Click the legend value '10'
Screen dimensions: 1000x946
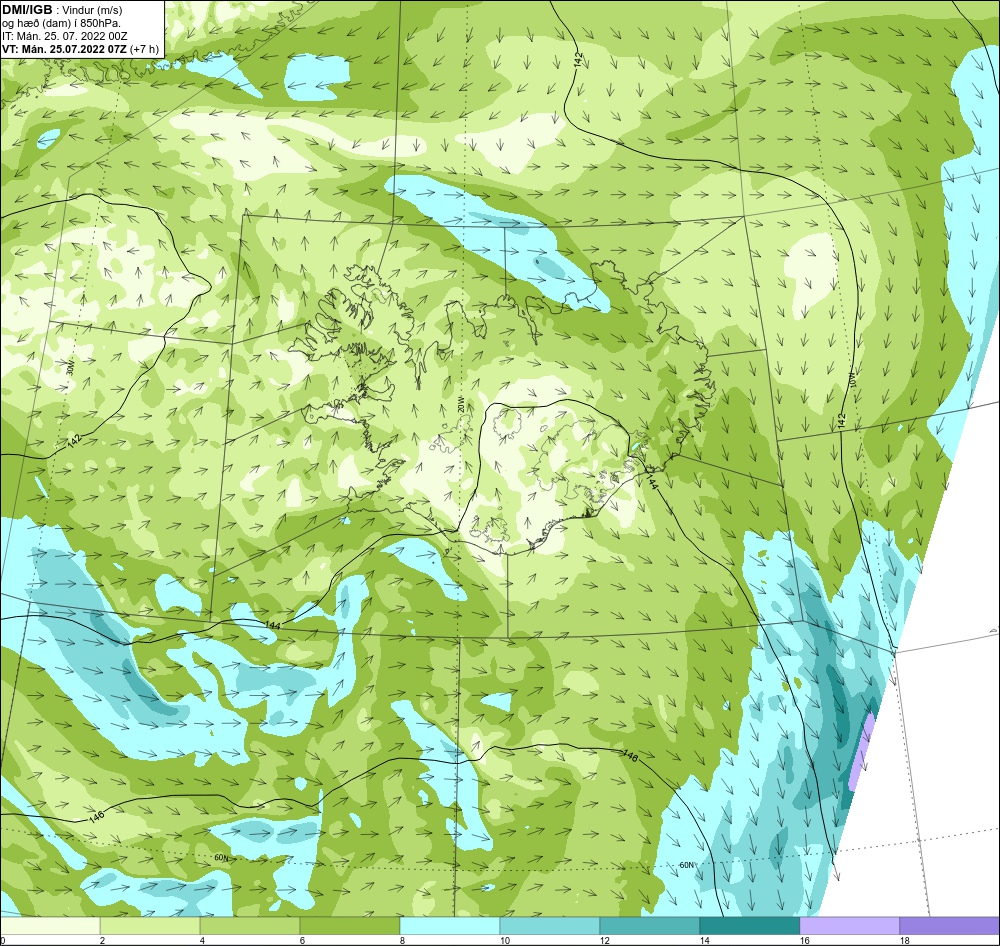504,940
